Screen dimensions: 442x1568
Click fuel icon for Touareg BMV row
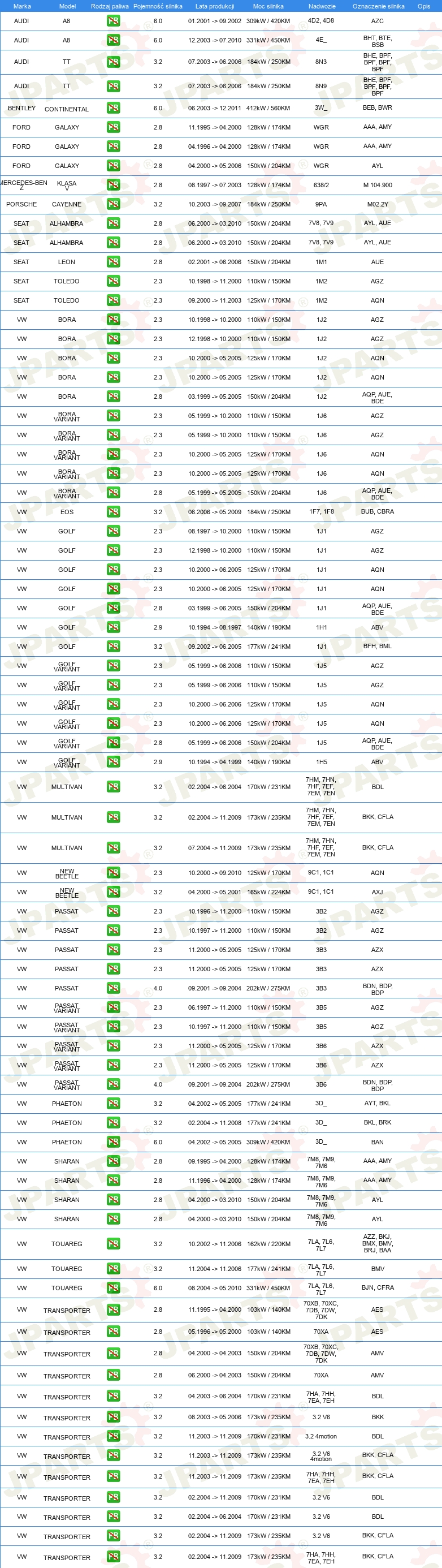click(113, 1269)
